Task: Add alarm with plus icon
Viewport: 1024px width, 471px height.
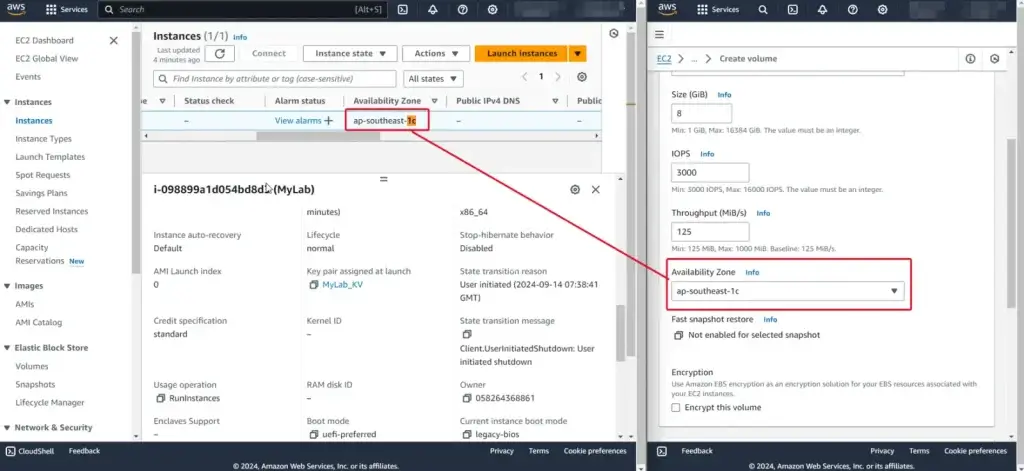Action: pos(328,121)
